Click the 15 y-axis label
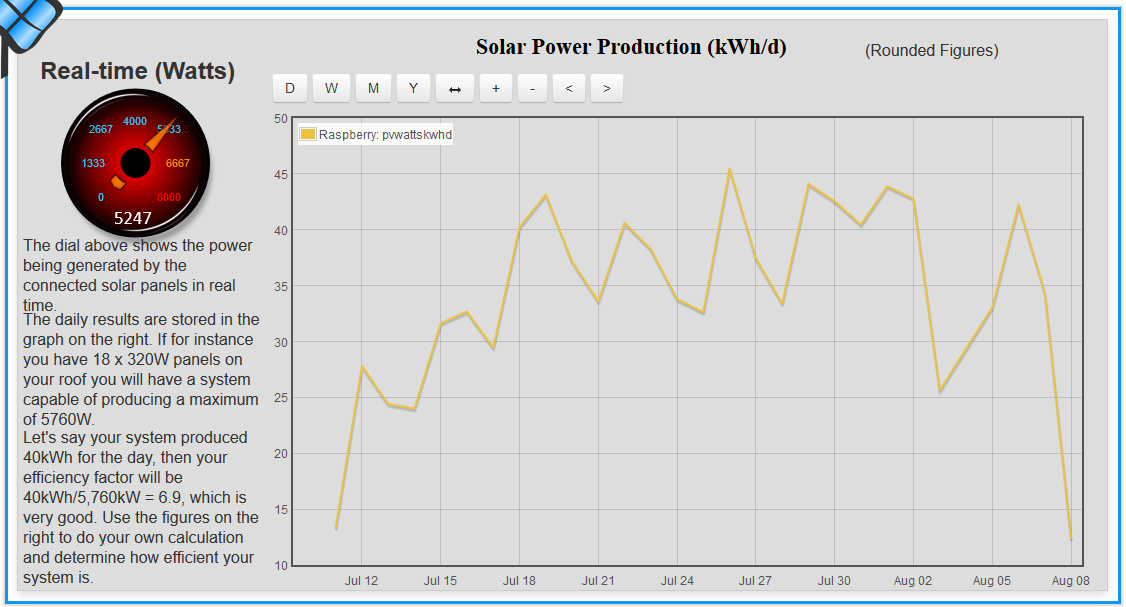This screenshot has height=607, width=1126. pyautogui.click(x=281, y=509)
